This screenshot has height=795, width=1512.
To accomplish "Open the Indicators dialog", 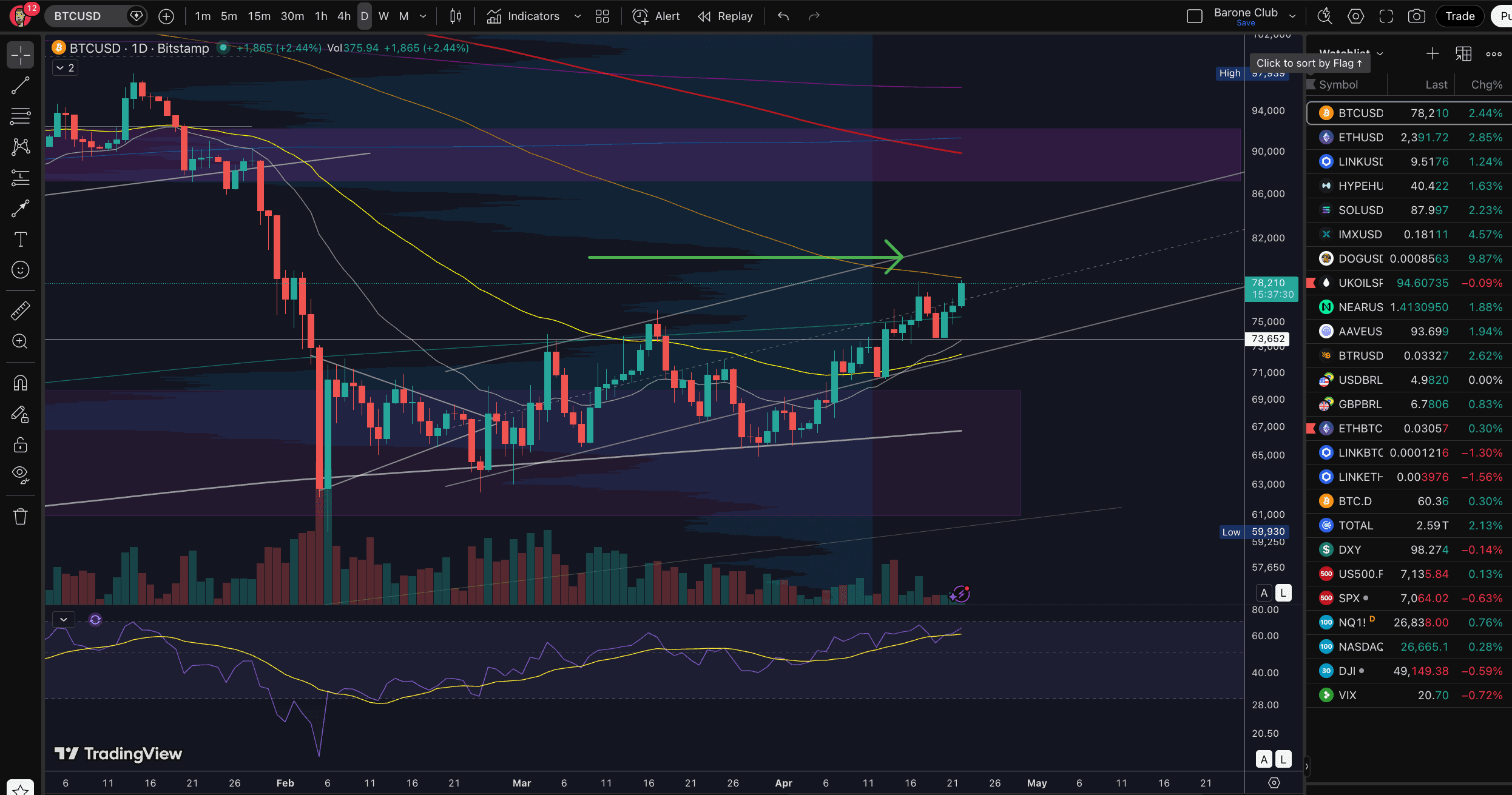I will pyautogui.click(x=523, y=16).
